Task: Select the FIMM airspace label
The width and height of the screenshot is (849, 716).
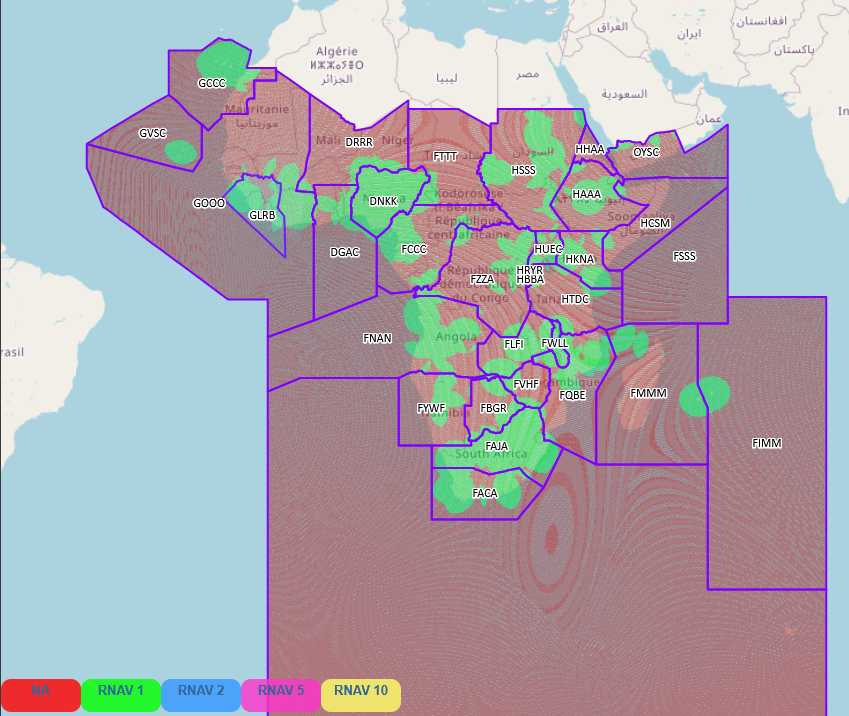Action: point(767,443)
